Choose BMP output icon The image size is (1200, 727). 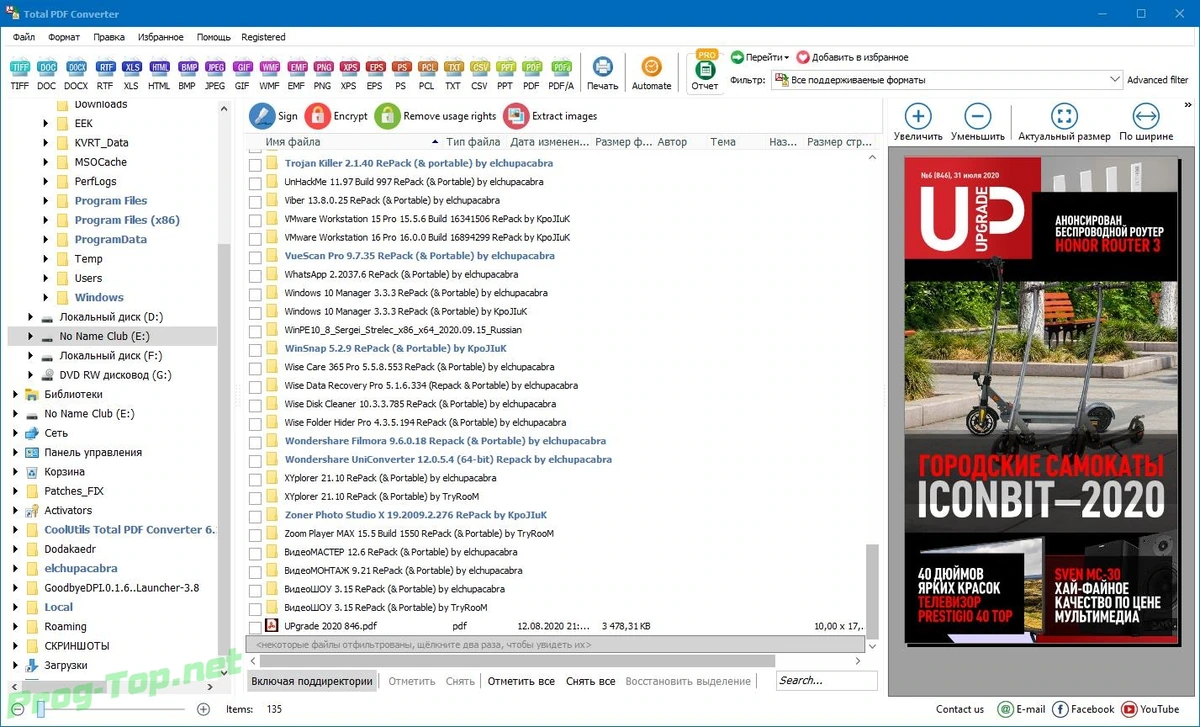pos(187,69)
